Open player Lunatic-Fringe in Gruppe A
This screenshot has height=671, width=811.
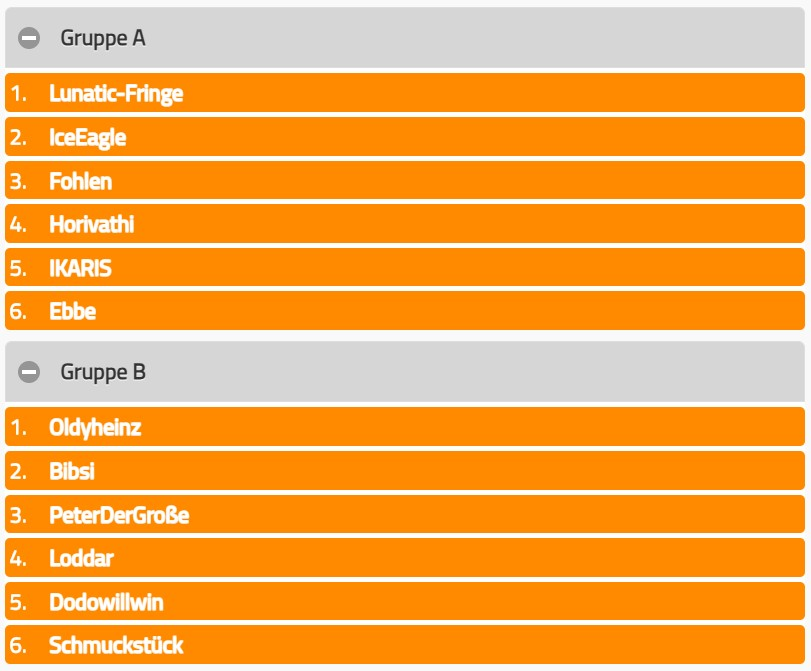(116, 94)
